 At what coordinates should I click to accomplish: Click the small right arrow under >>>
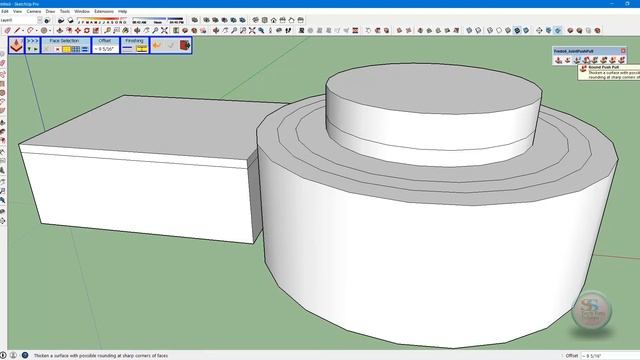pos(36,49)
